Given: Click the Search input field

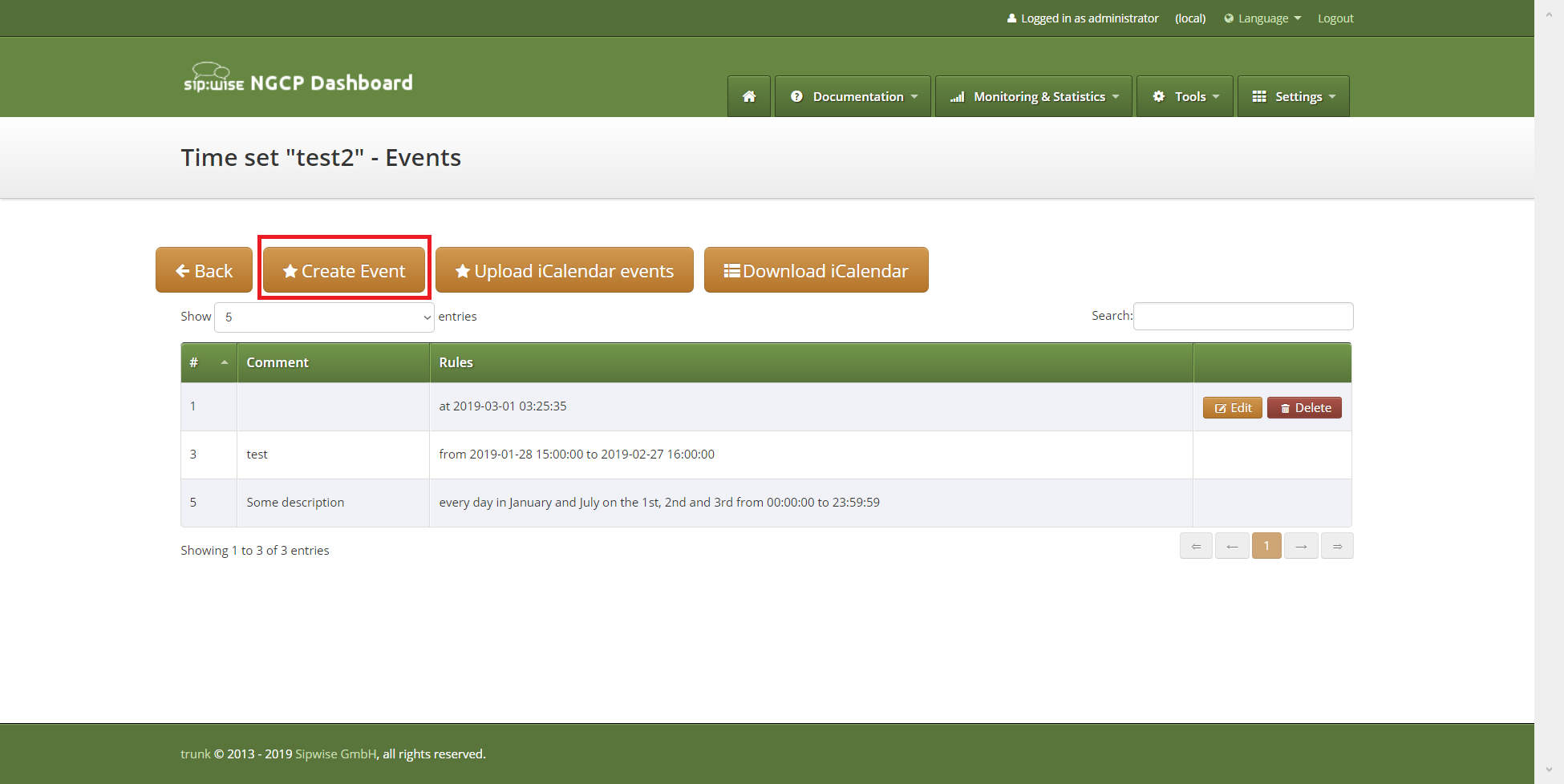Looking at the screenshot, I should [1242, 316].
